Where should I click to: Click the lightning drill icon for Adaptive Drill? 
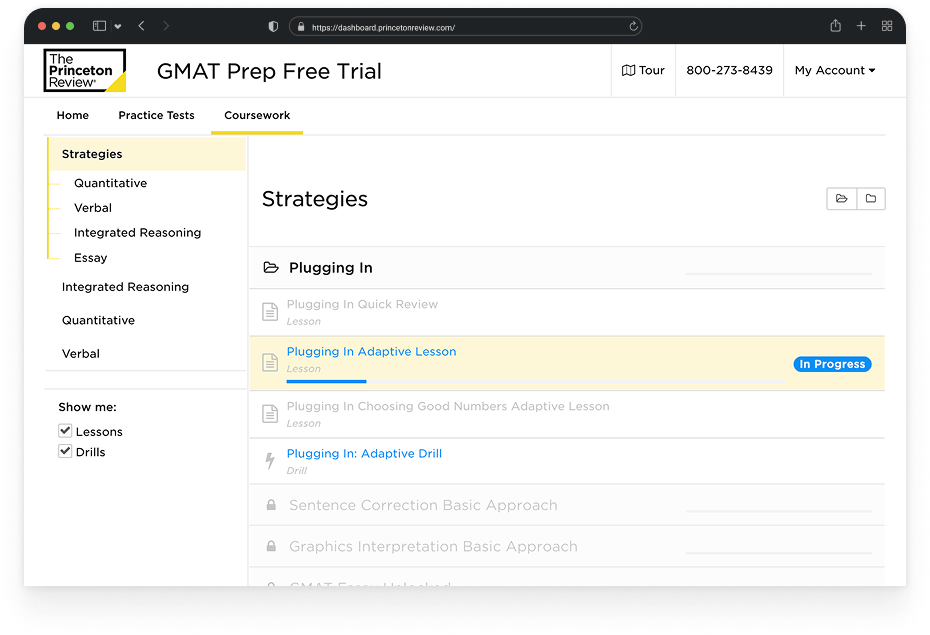[x=270, y=460]
